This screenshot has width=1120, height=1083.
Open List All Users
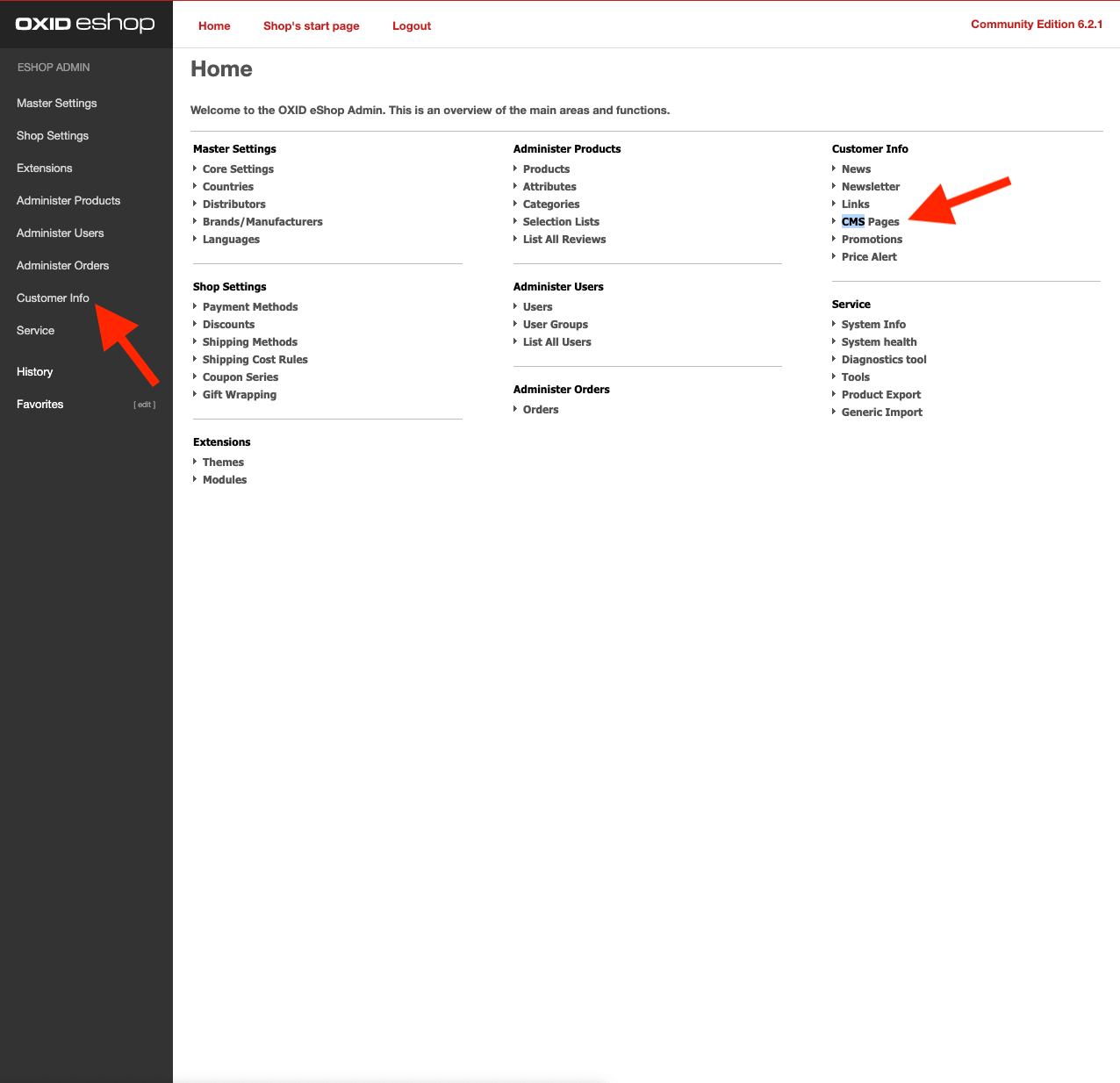557,341
